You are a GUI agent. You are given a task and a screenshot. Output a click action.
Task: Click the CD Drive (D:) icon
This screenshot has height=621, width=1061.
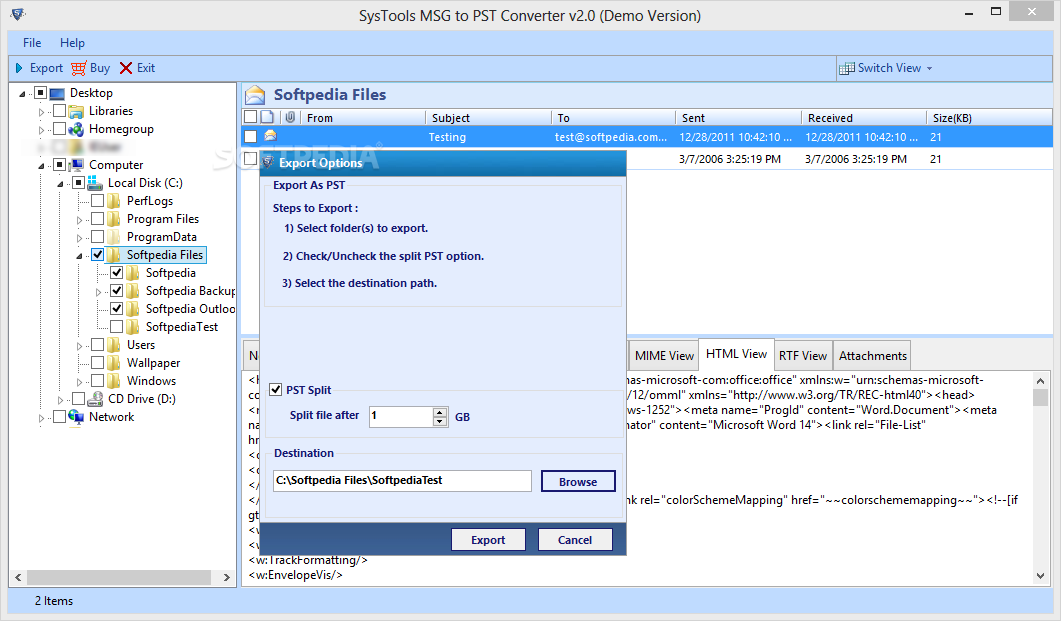click(x=95, y=399)
